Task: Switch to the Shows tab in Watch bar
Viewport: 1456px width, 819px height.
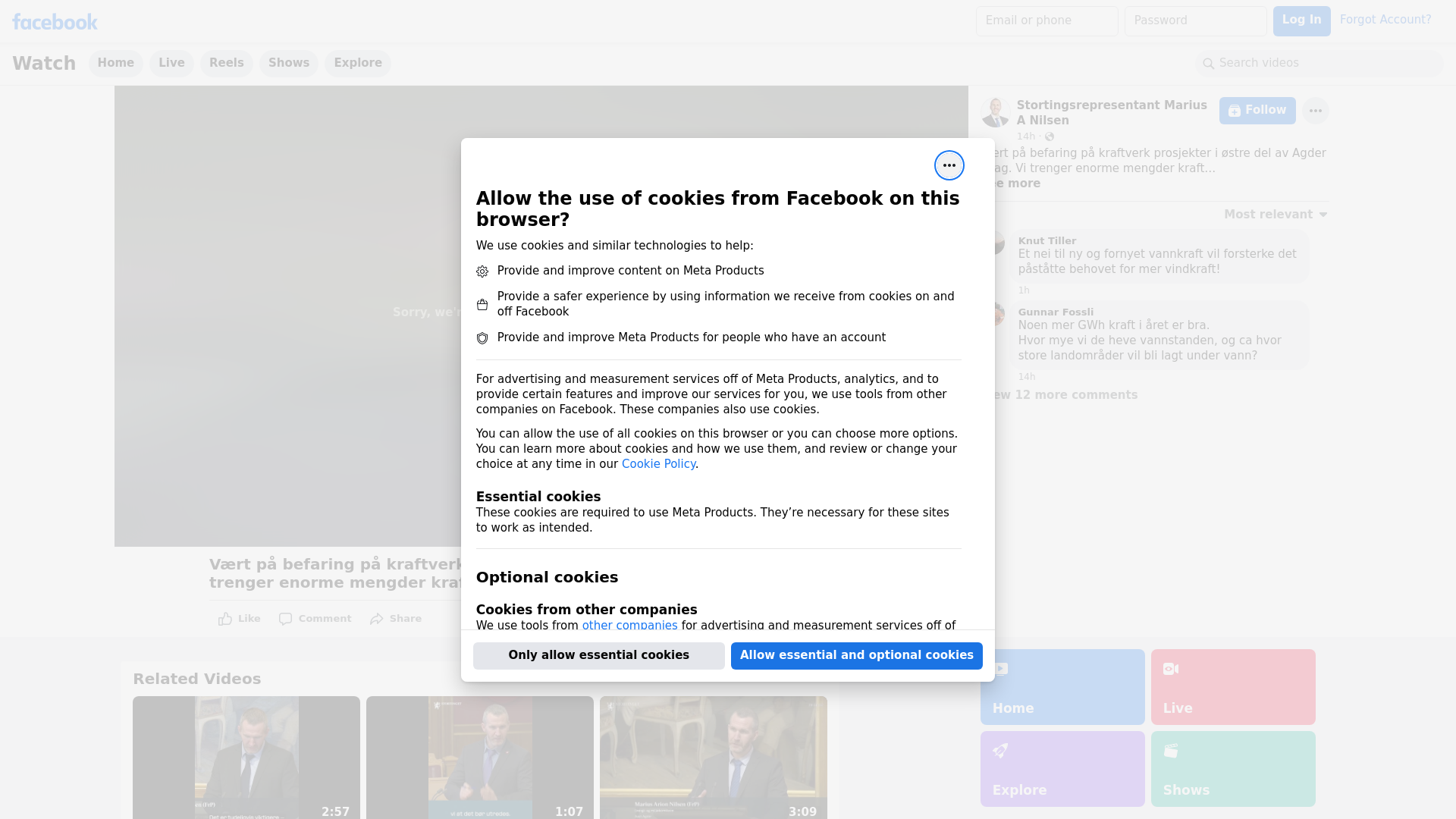Action: pos(288,63)
